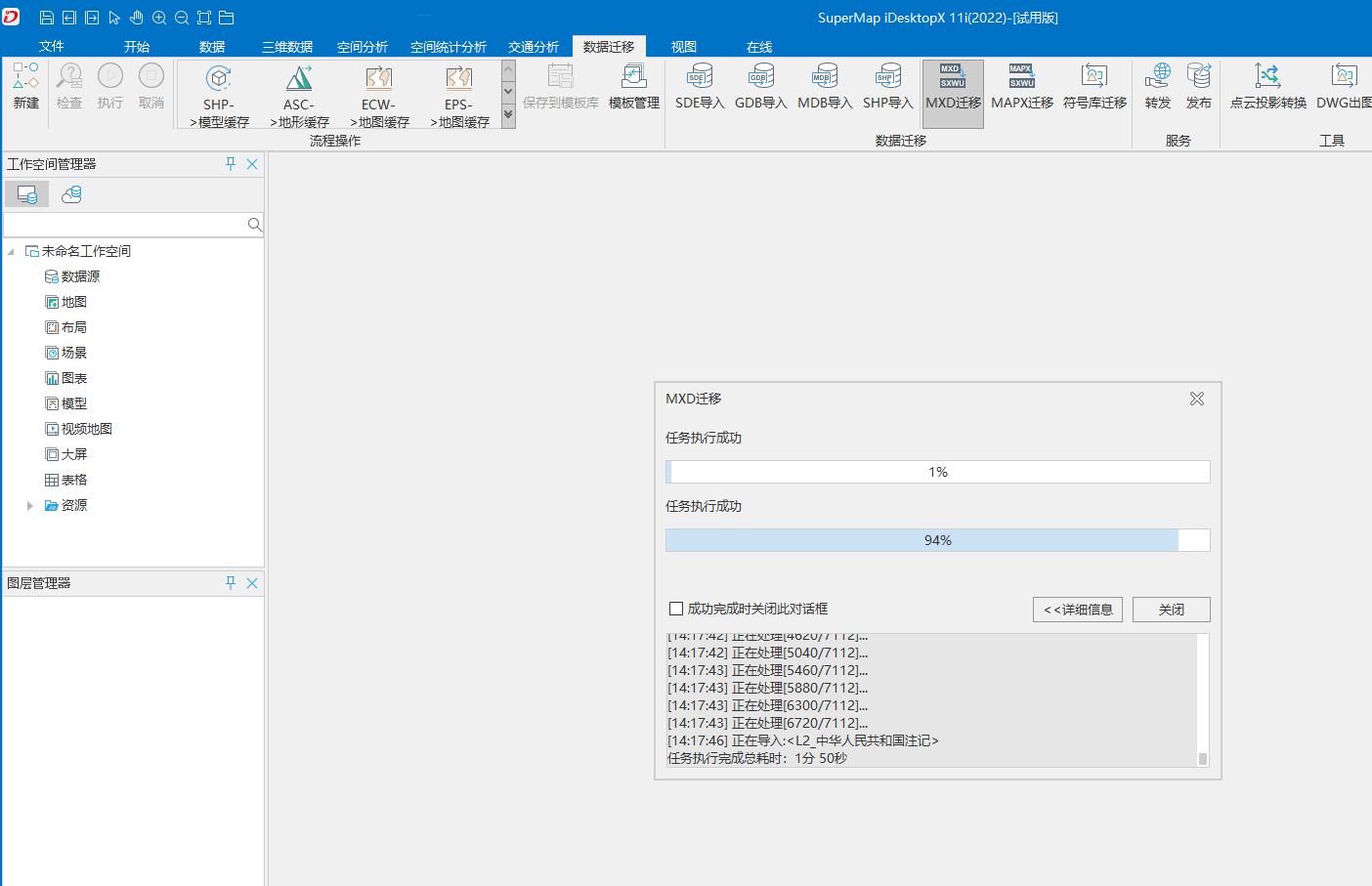Close the 图层管理器 panel
This screenshot has height=886, width=1372.
252,583
